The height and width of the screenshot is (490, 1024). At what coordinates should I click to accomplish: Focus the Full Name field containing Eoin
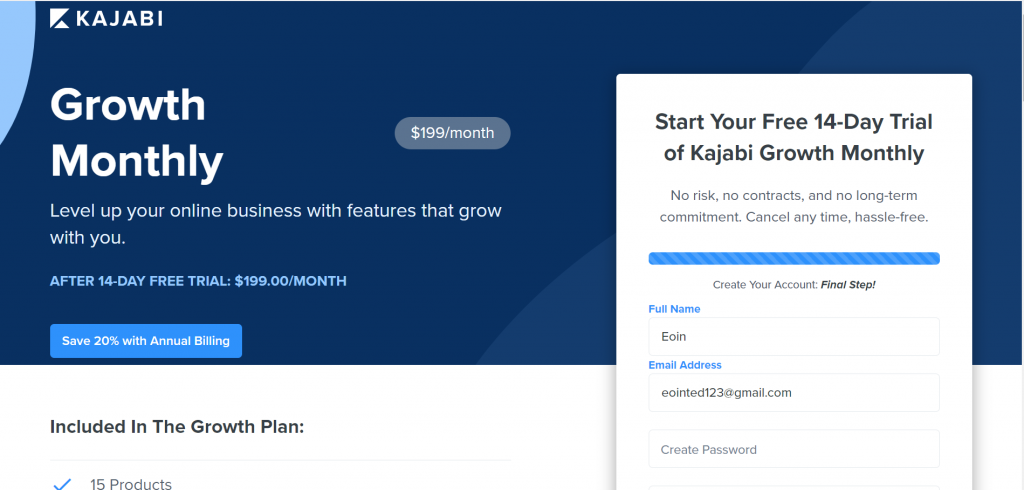794,337
